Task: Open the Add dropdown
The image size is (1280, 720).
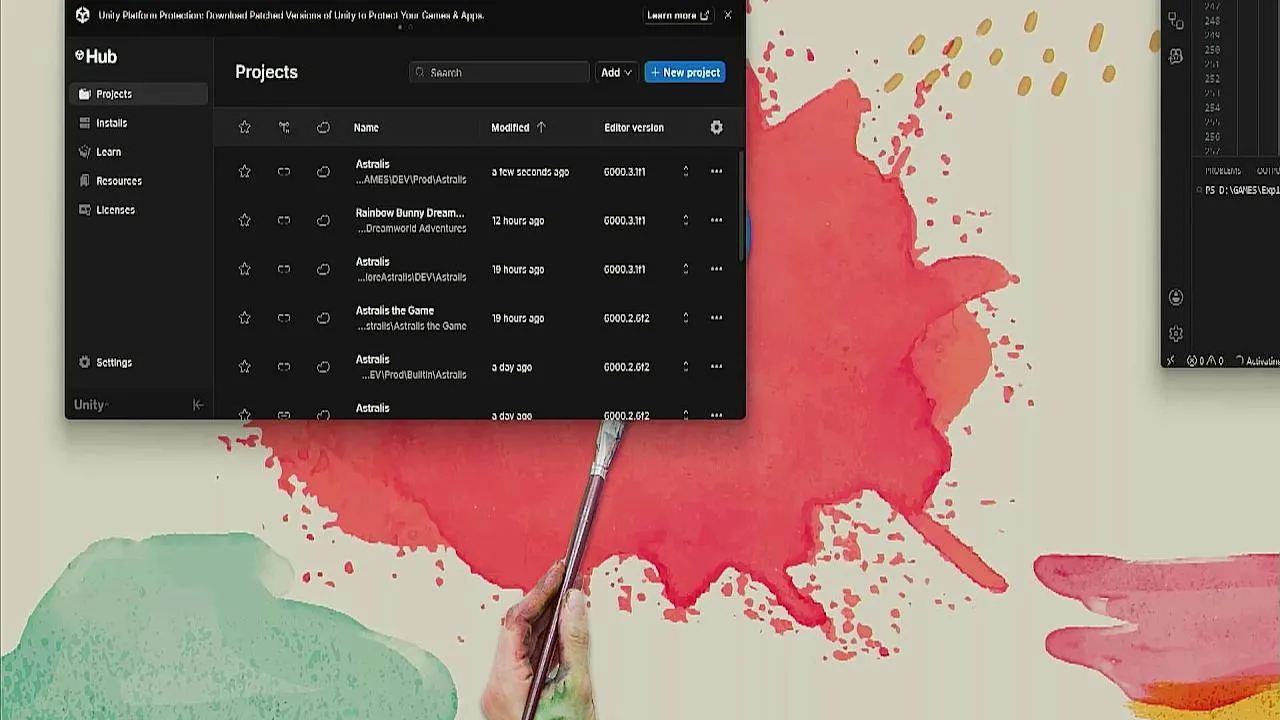Action: [616, 72]
